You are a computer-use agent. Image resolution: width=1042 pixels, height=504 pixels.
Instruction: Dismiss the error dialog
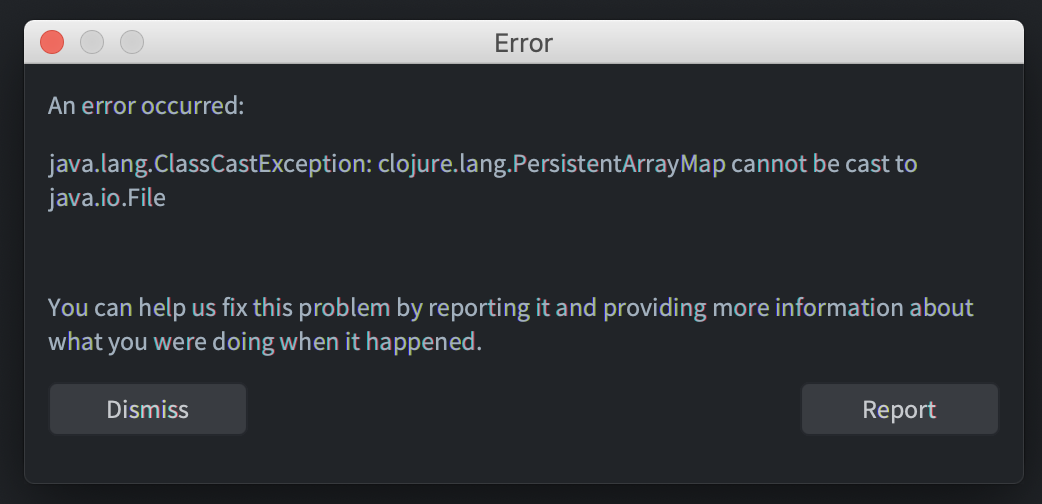click(148, 409)
